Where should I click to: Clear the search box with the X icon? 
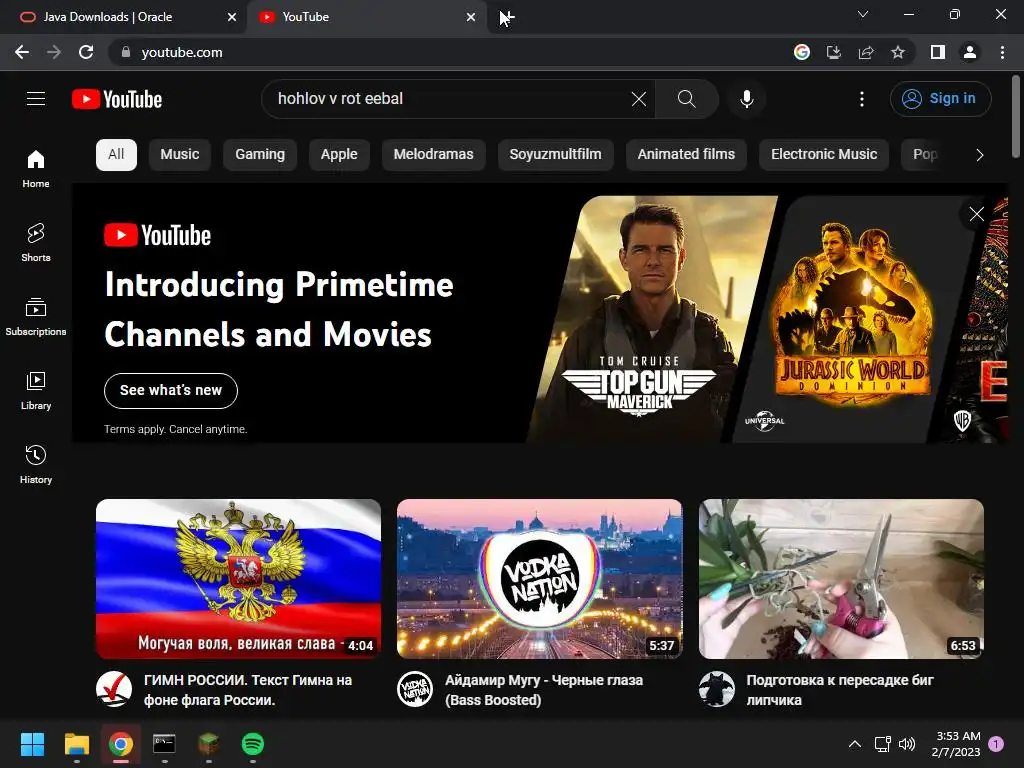pos(639,99)
